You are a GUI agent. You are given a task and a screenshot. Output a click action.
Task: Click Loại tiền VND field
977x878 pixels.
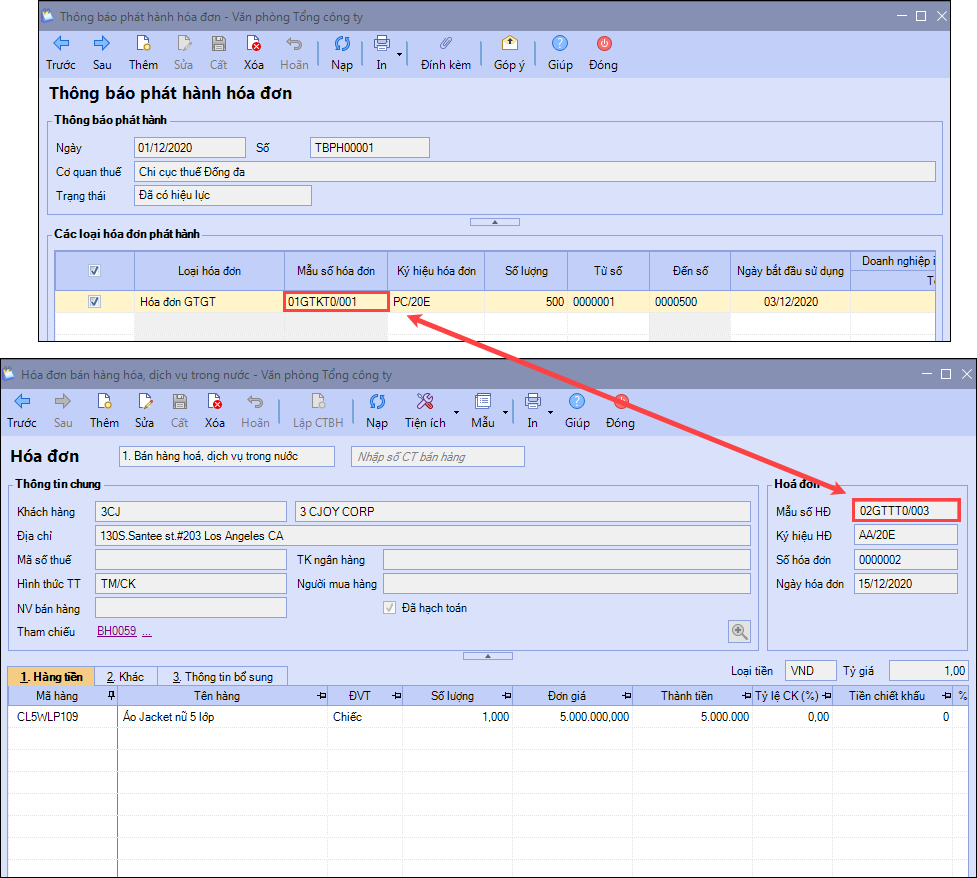click(x=811, y=670)
